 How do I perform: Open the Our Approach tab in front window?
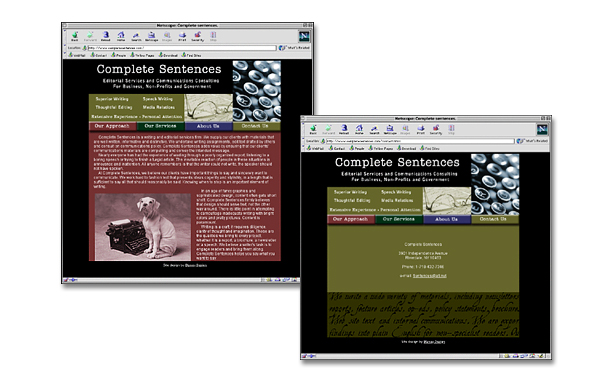click(x=351, y=219)
